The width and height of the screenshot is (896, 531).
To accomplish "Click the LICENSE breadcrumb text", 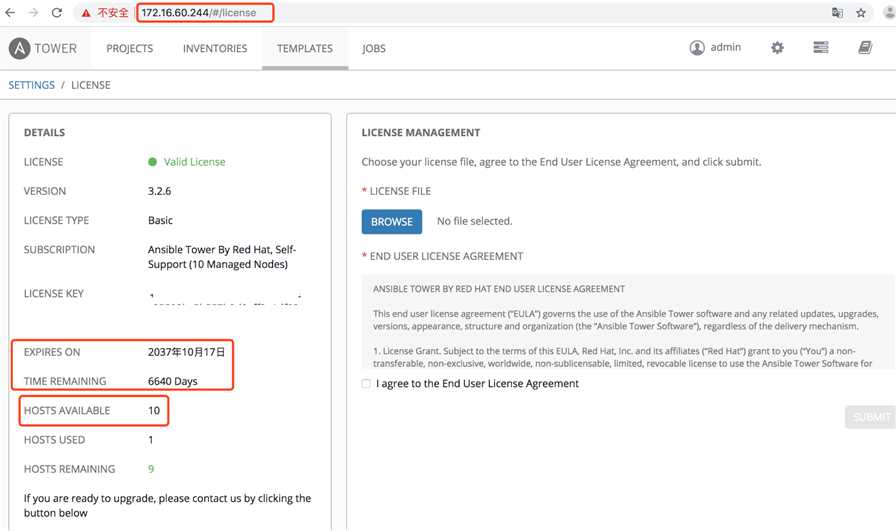I will [x=91, y=85].
